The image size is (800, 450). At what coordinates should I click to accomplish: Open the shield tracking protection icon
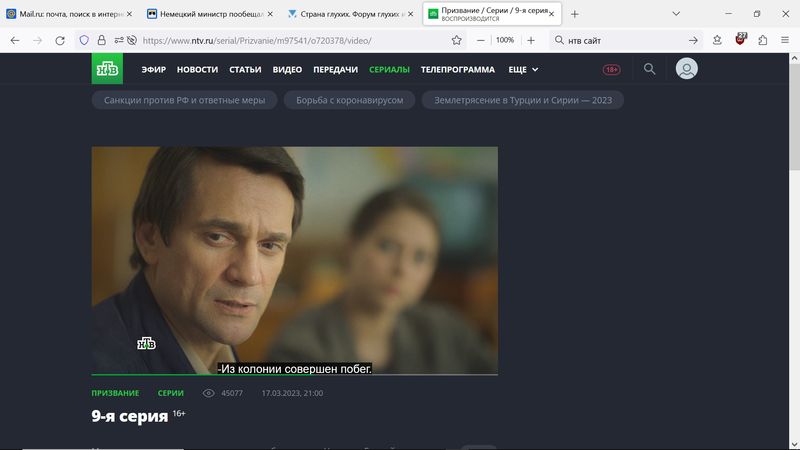point(84,40)
